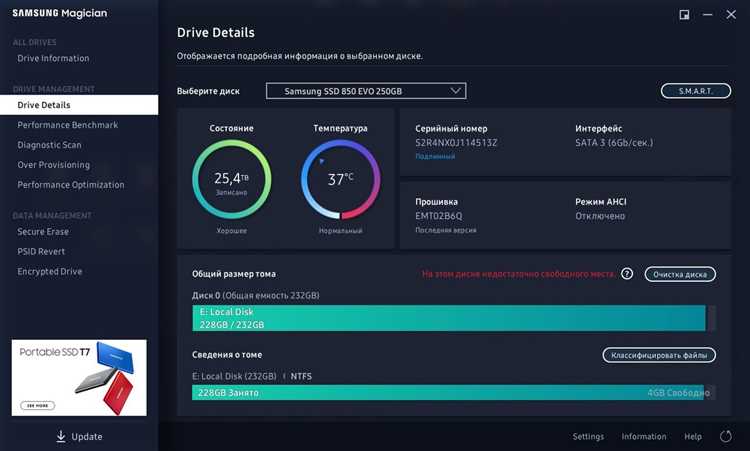The image size is (750, 451).
Task: Click the Portable SSD T7 advertisement banner
Action: click(79, 378)
